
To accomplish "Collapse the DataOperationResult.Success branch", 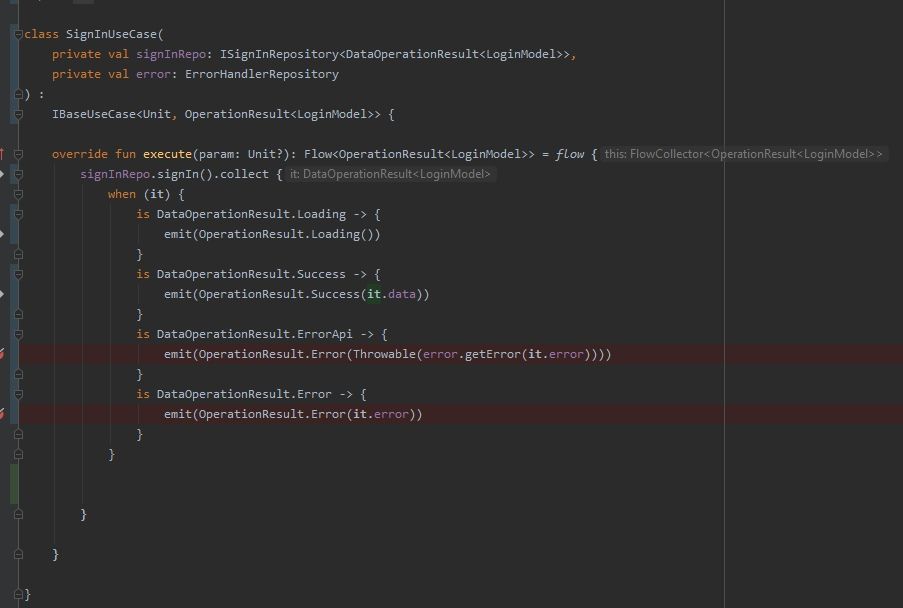I will (x=18, y=275).
